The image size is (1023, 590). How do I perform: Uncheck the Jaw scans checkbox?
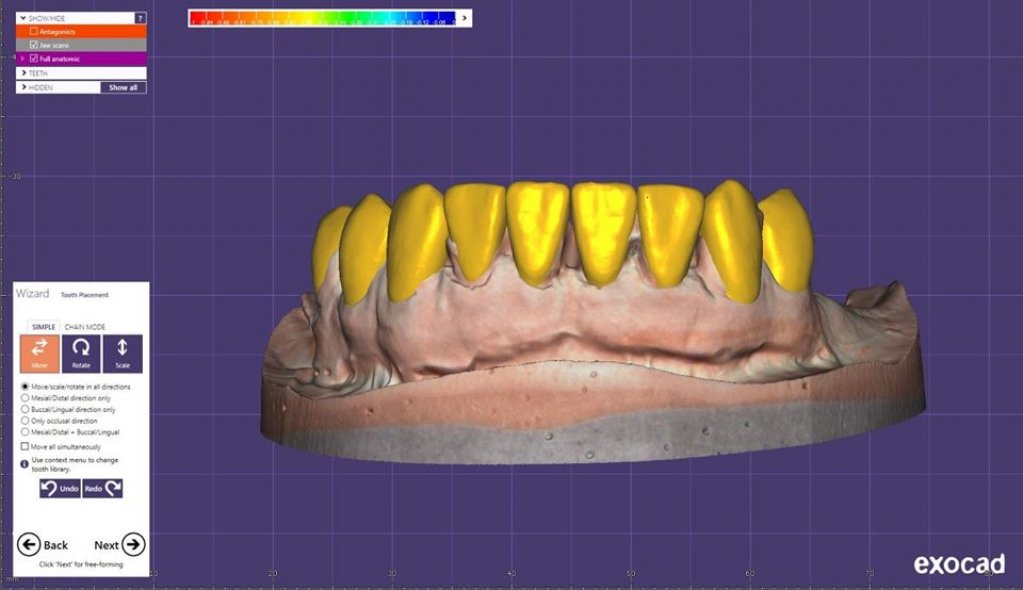34,45
